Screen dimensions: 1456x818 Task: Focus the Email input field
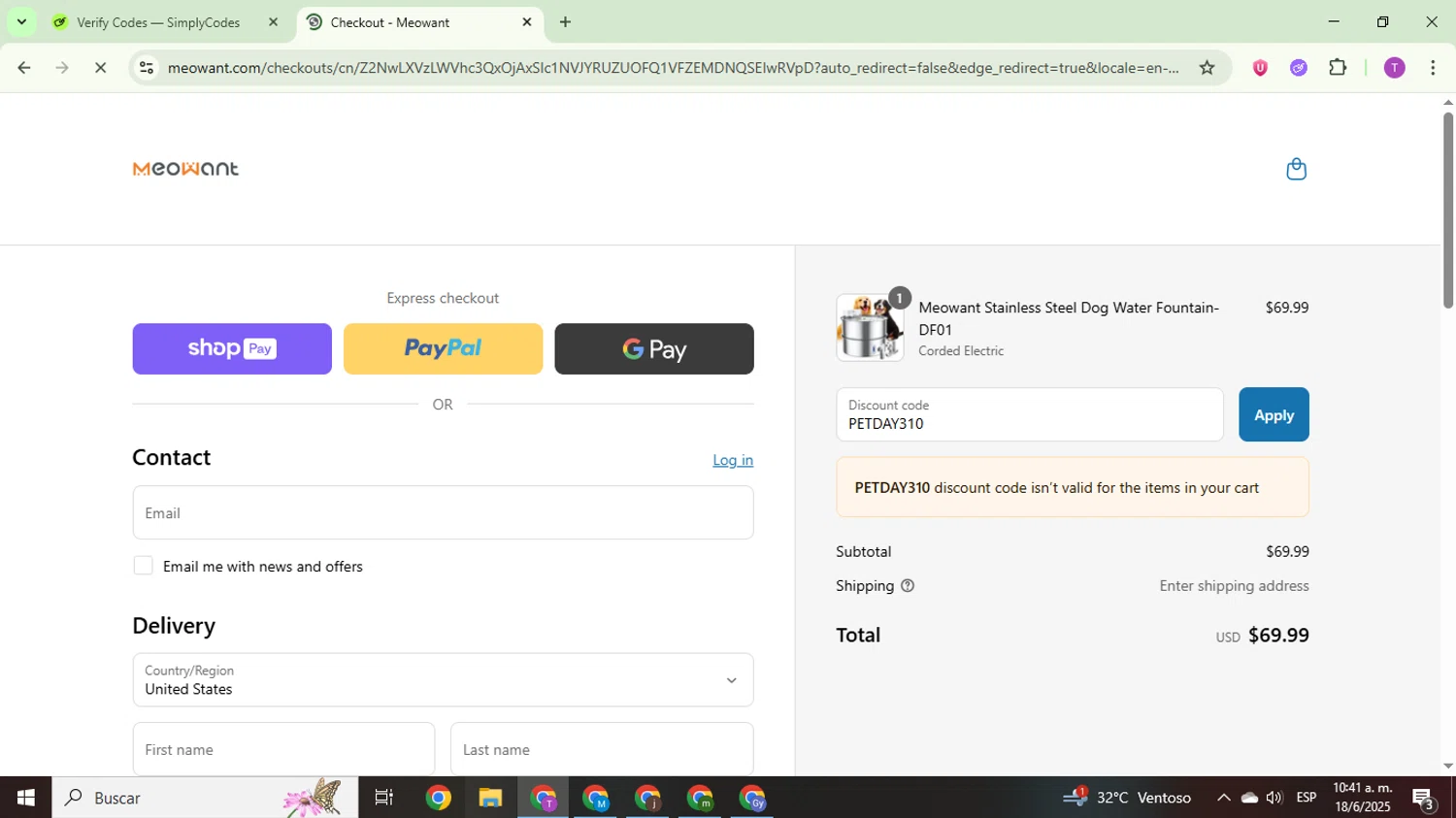pos(443,512)
